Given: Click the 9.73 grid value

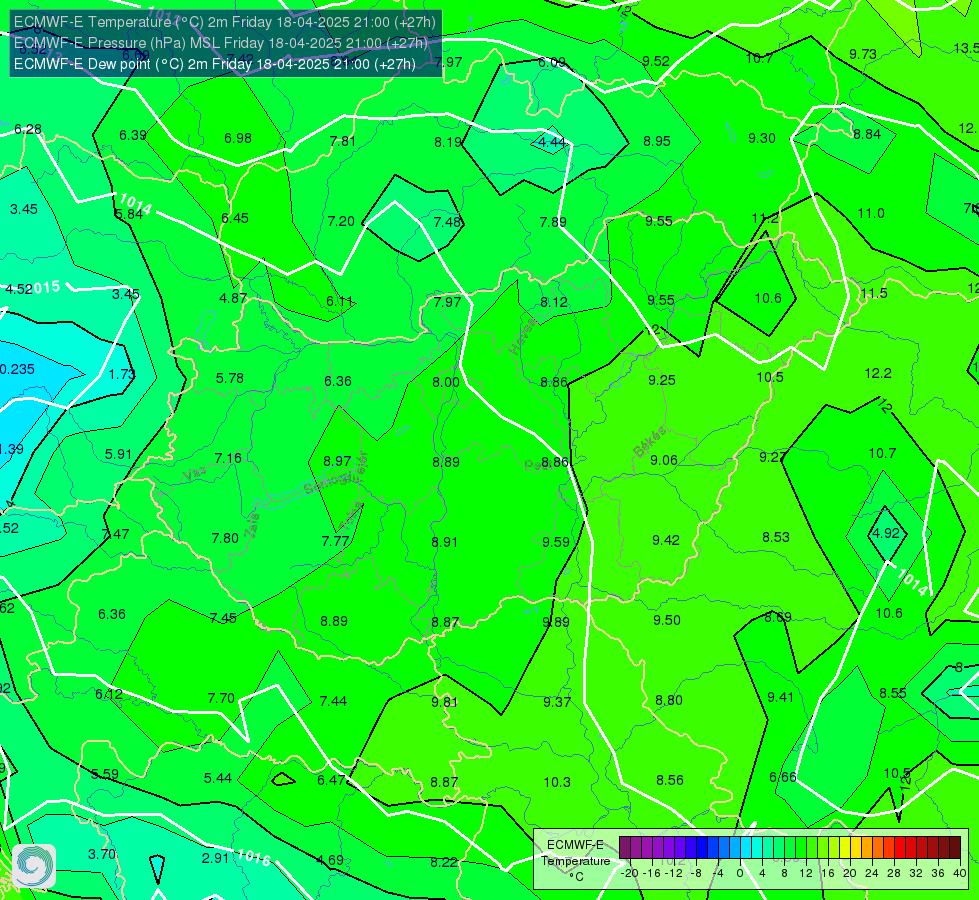Looking at the screenshot, I should 863,54.
